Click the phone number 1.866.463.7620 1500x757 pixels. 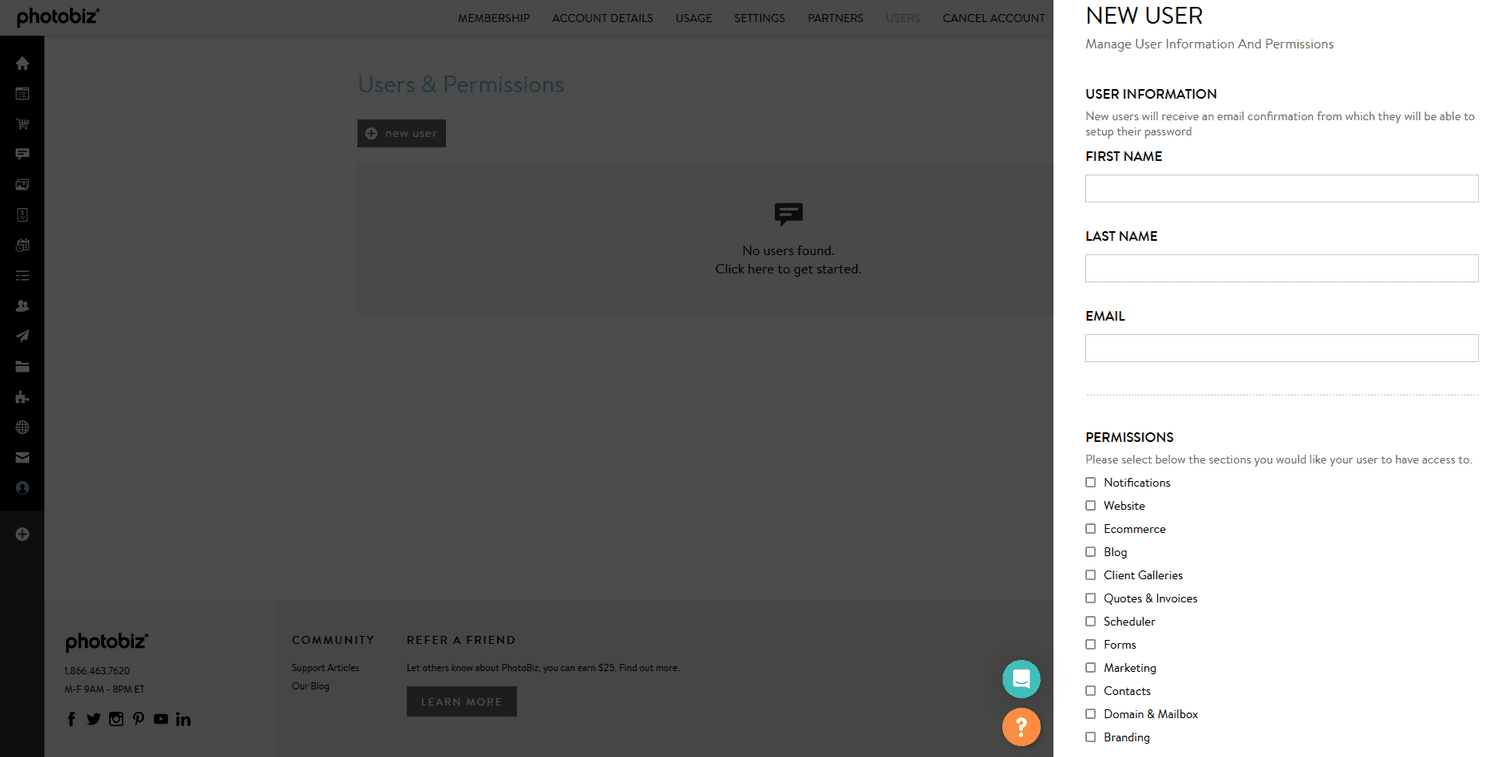pyautogui.click(x=97, y=671)
